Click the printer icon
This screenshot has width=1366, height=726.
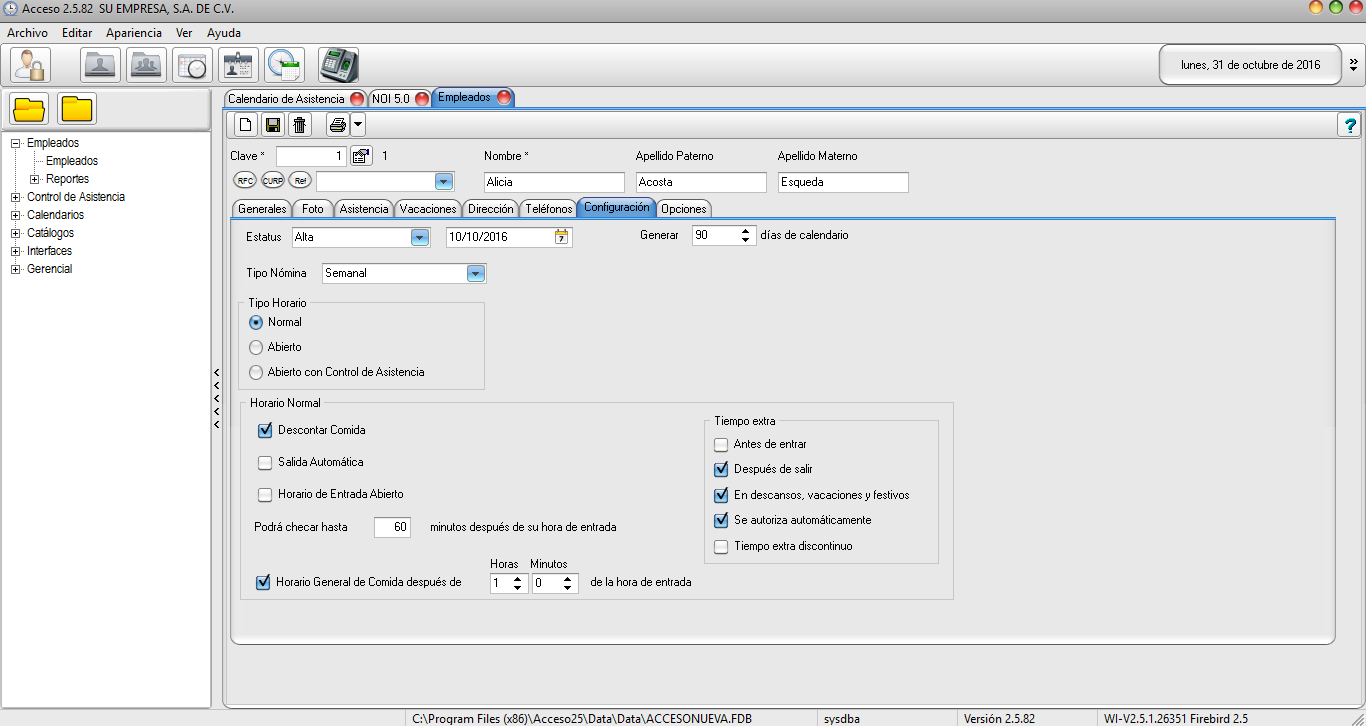tap(338, 125)
